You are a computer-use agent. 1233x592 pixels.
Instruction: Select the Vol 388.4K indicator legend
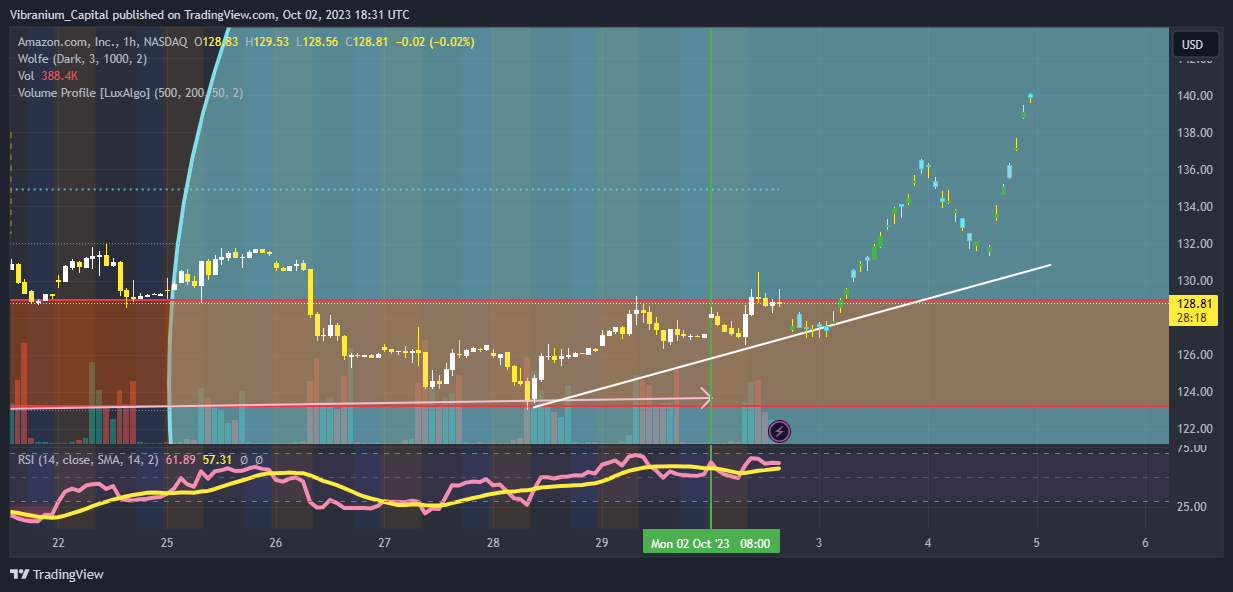(x=47, y=76)
